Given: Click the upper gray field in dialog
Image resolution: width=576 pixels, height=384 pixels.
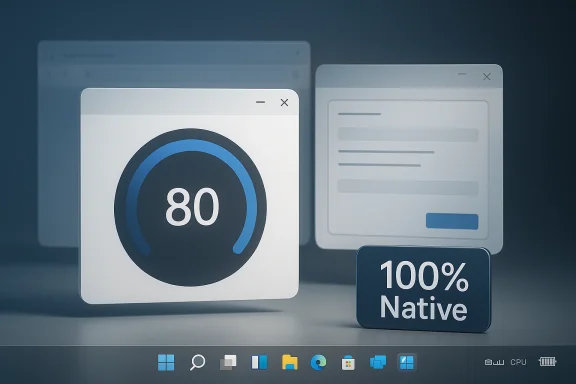Looking at the screenshot, I should coord(408,134).
